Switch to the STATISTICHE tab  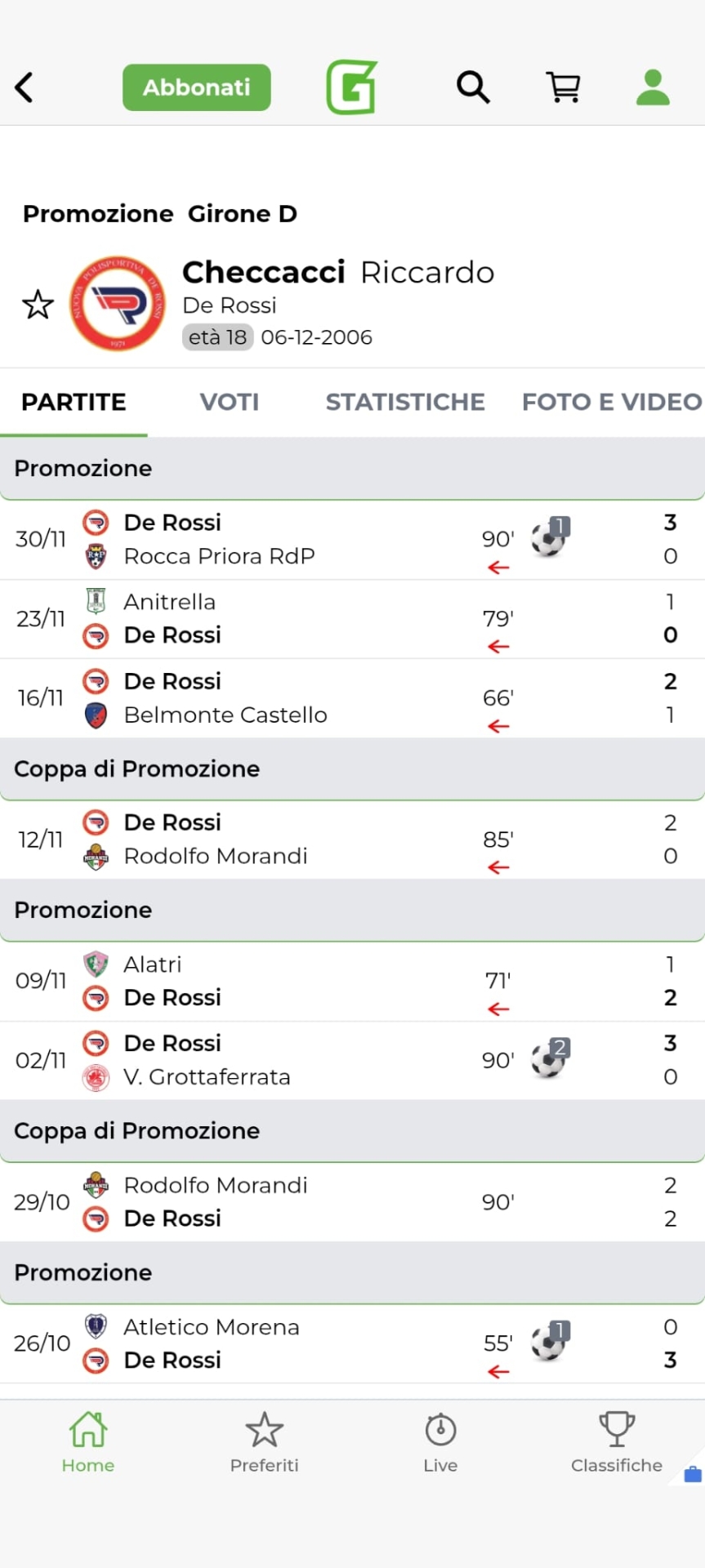coord(405,402)
